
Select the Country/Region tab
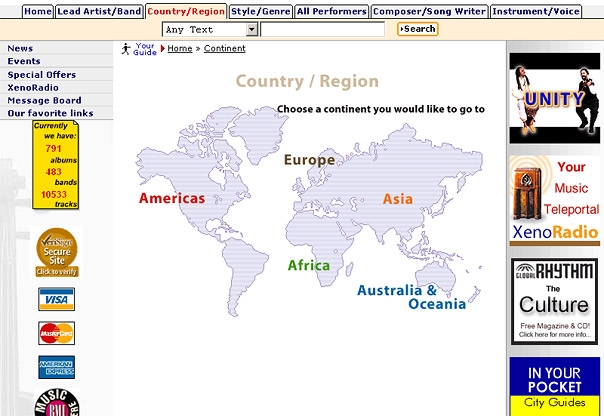[186, 11]
